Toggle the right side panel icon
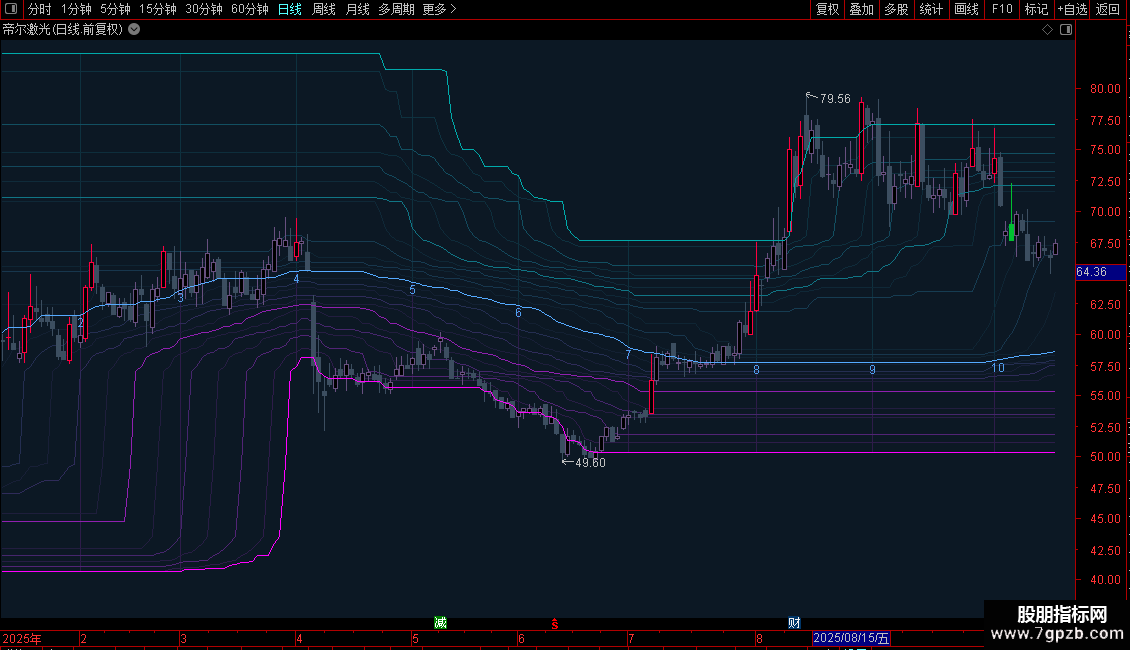Viewport: 1130px width, 650px height. point(1066,29)
